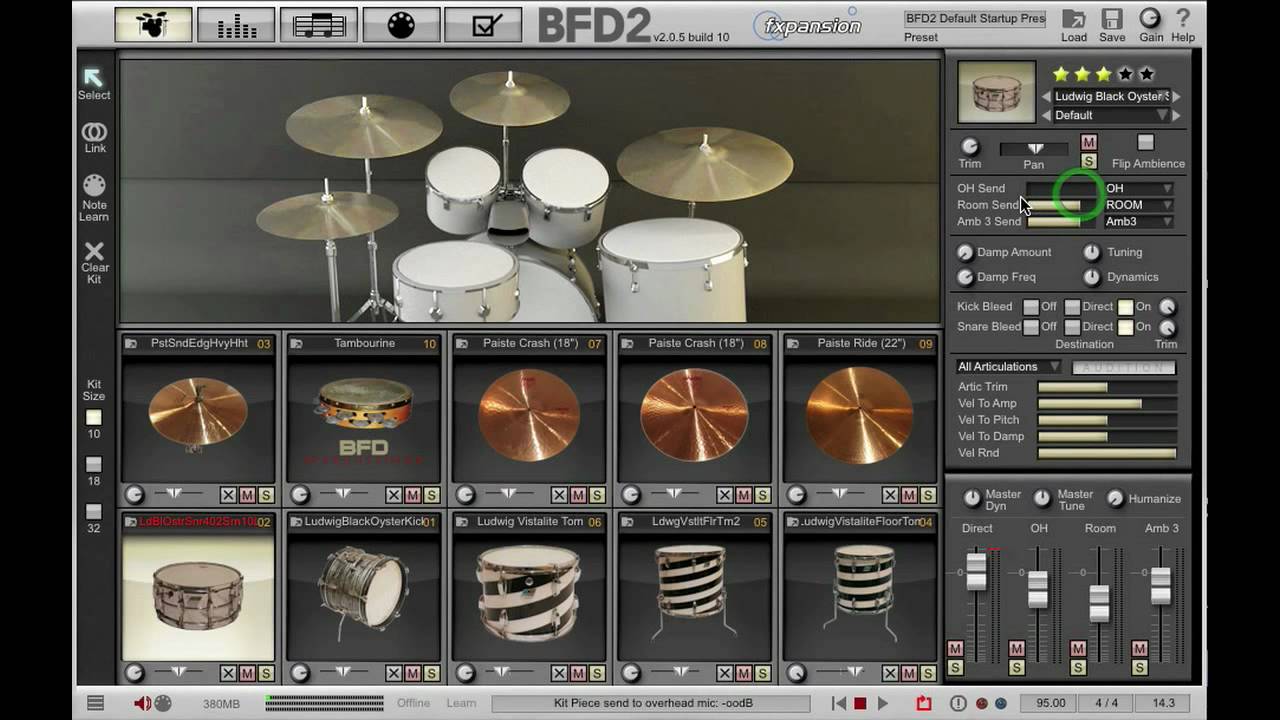Click the Vel Rnd slider
This screenshot has width=1280, height=720.
(x=1107, y=454)
